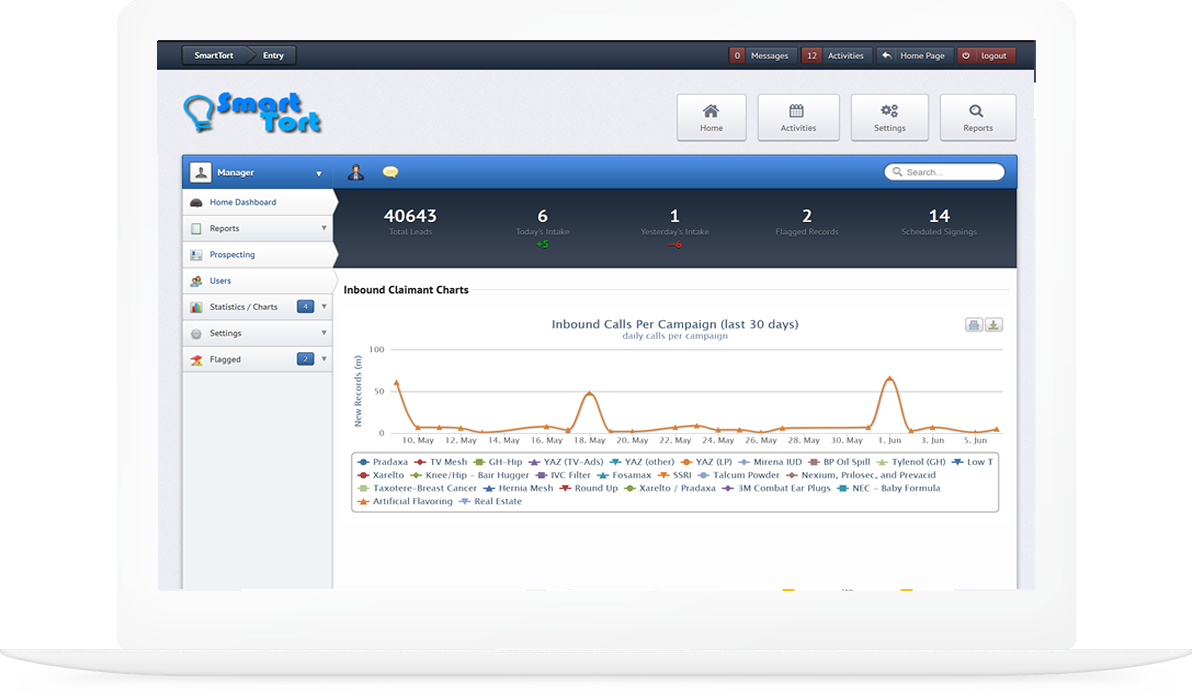Hide the YAZ (other) chart series
Image resolution: width=1192 pixels, height=699 pixels.
642,462
